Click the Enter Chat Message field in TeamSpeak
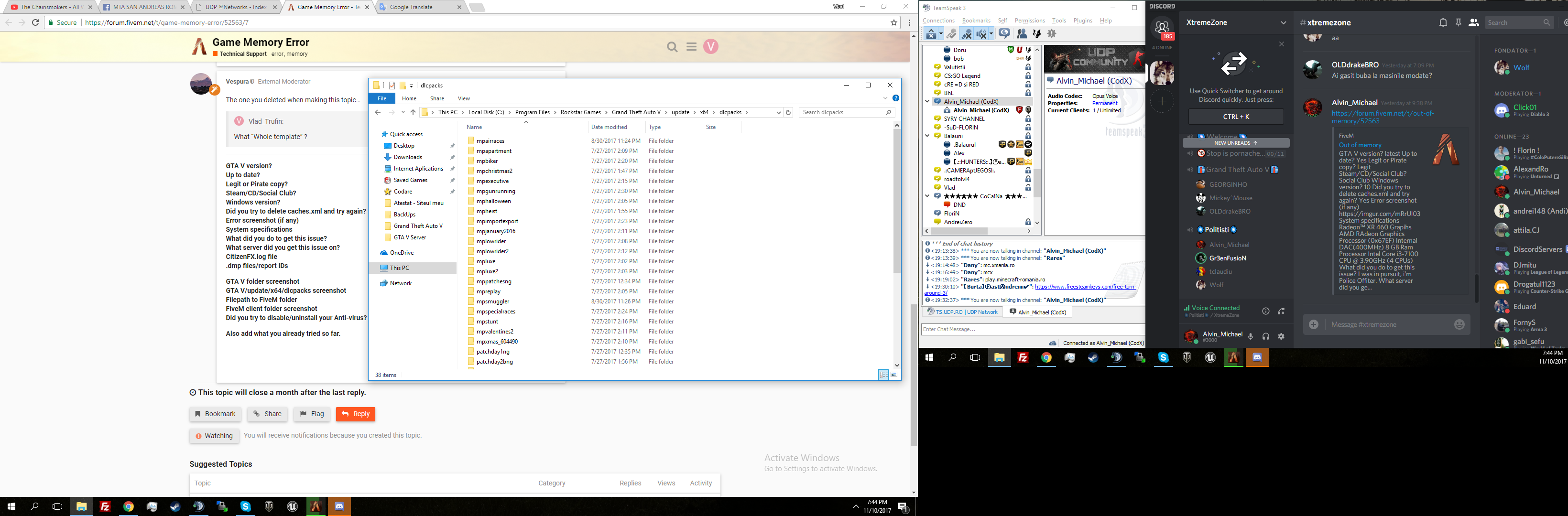Viewport: 1568px width, 516px height. [1033, 329]
